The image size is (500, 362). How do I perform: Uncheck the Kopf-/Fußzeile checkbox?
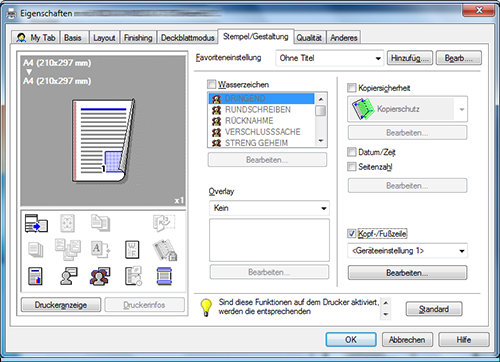[x=352, y=233]
